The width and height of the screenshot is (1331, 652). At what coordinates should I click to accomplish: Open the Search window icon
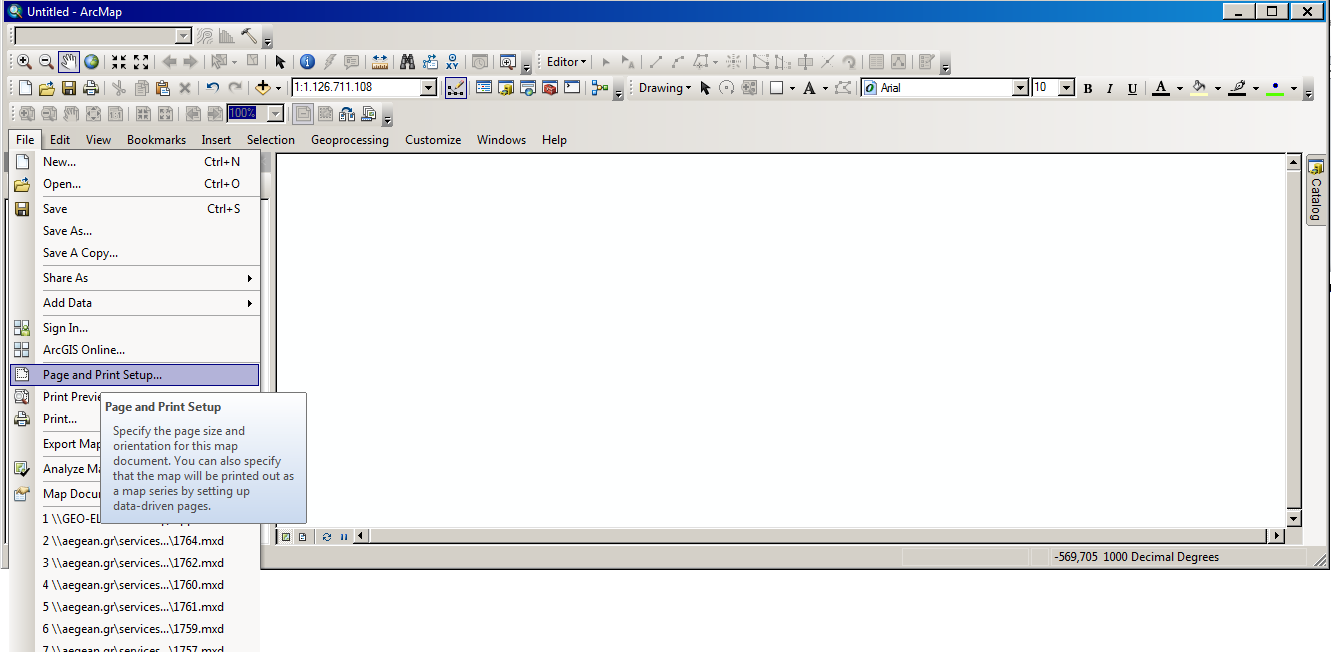[x=528, y=88]
